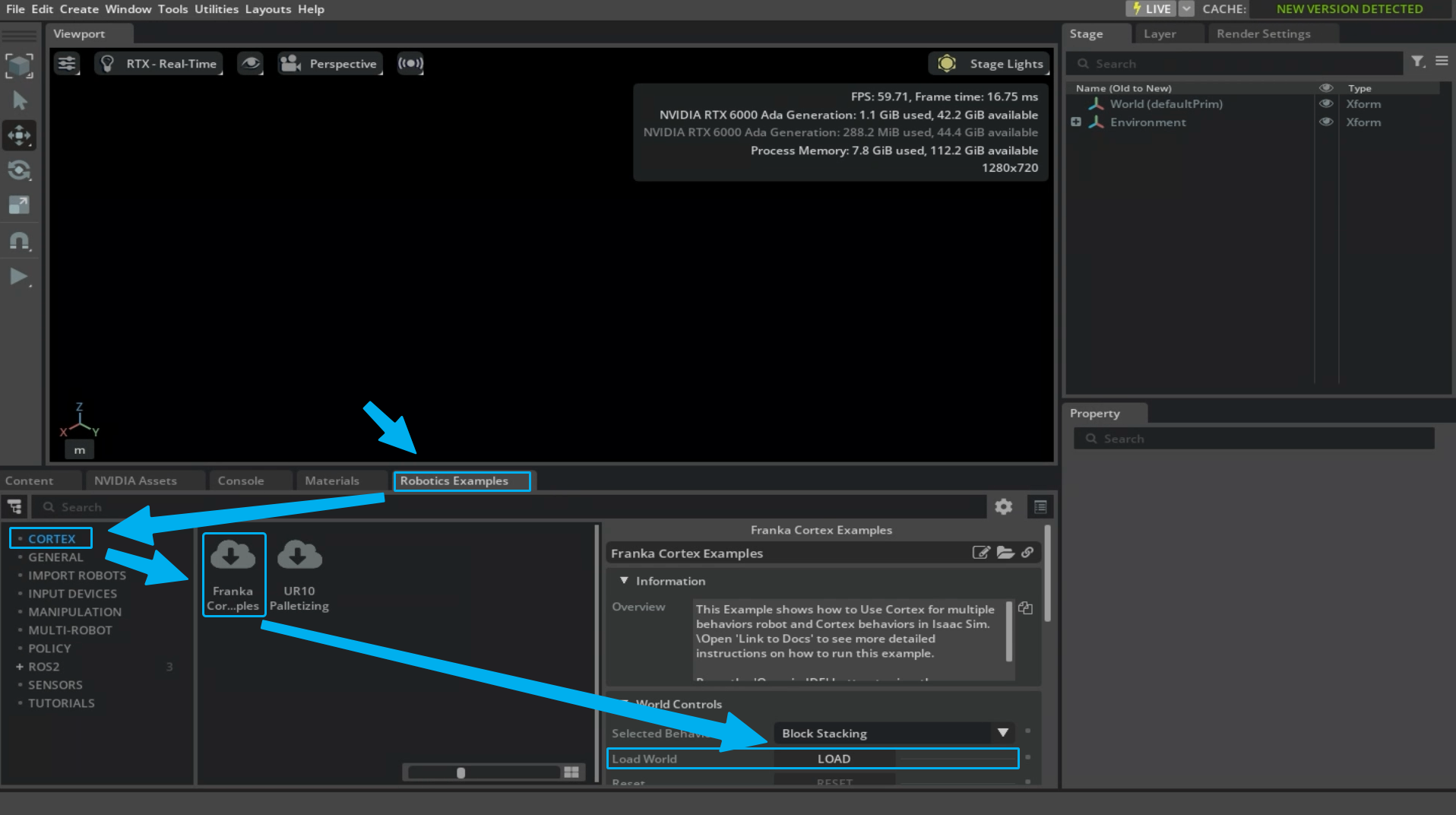Activate the Scale tool
The image size is (1456, 815).
[x=20, y=205]
